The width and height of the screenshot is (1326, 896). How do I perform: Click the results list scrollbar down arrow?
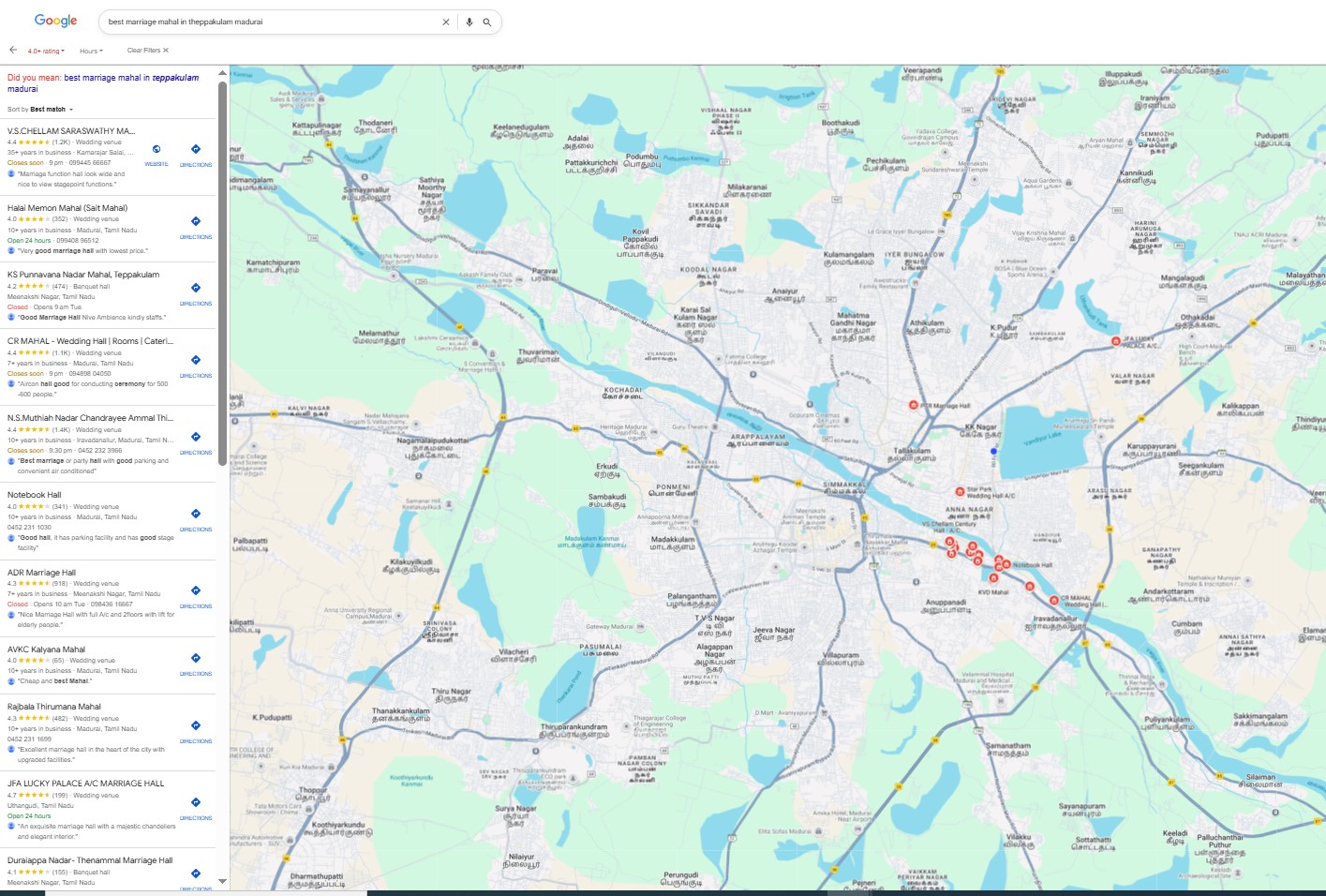(x=222, y=881)
